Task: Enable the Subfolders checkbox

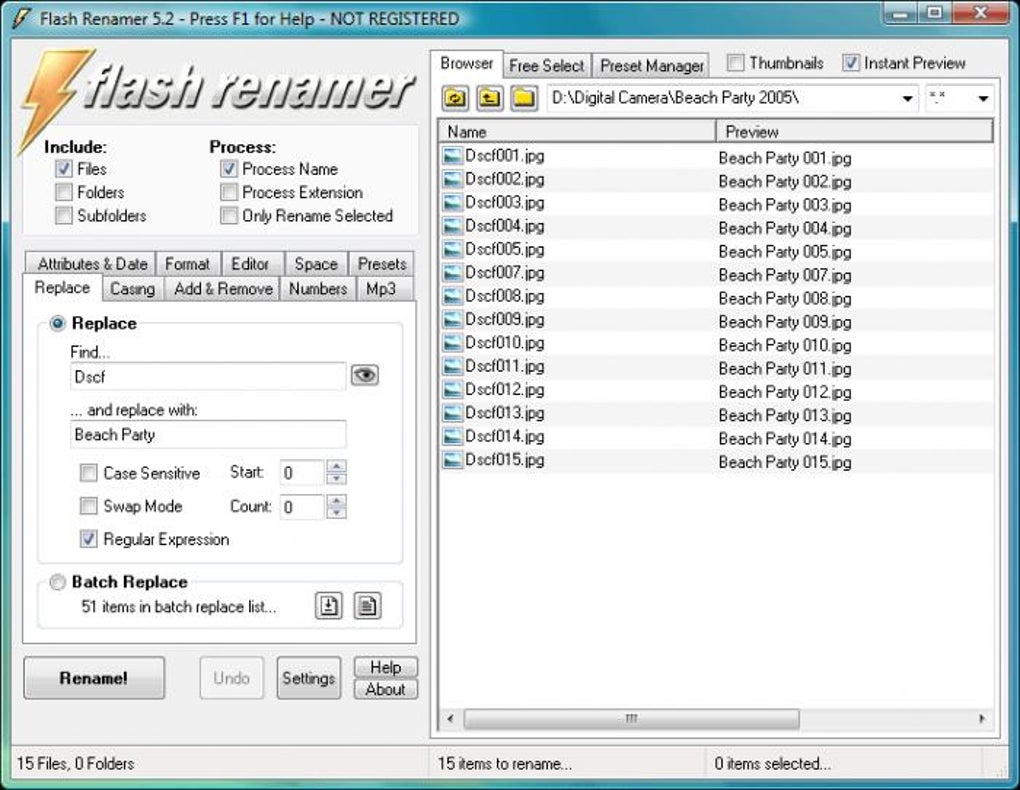Action: click(x=64, y=215)
